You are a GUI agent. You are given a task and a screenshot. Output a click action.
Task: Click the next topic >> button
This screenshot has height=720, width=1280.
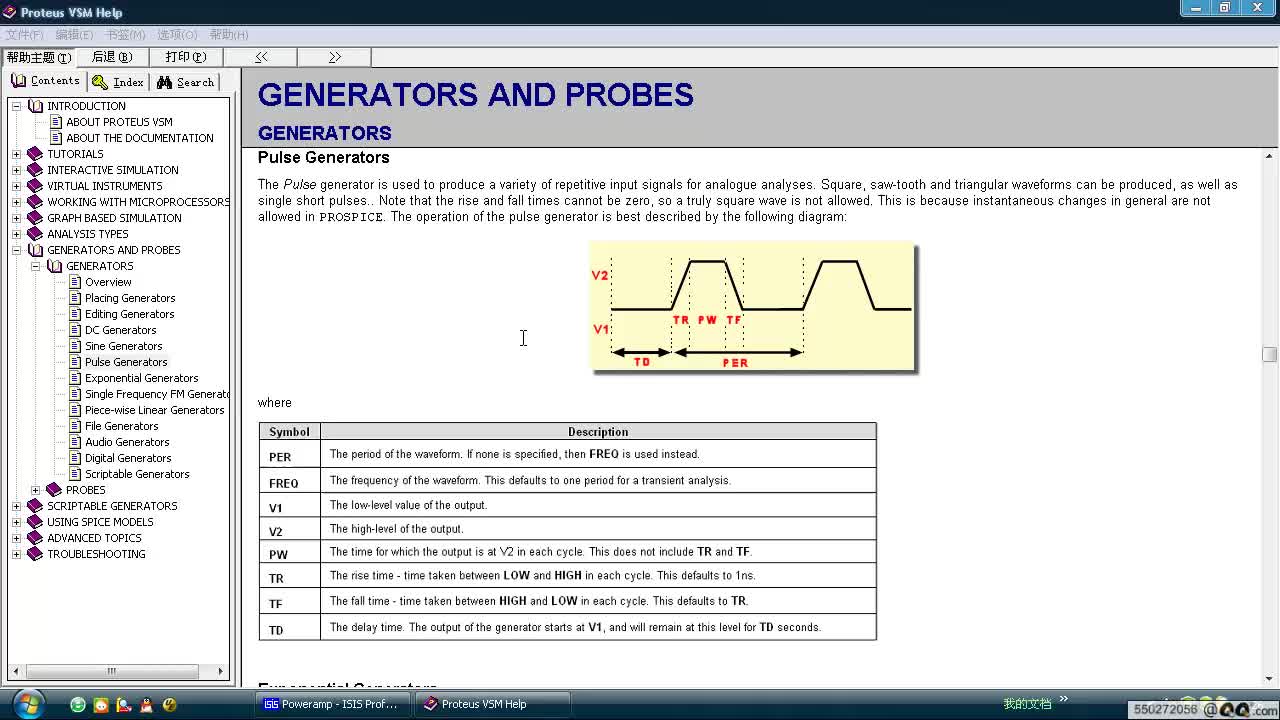tap(335, 57)
